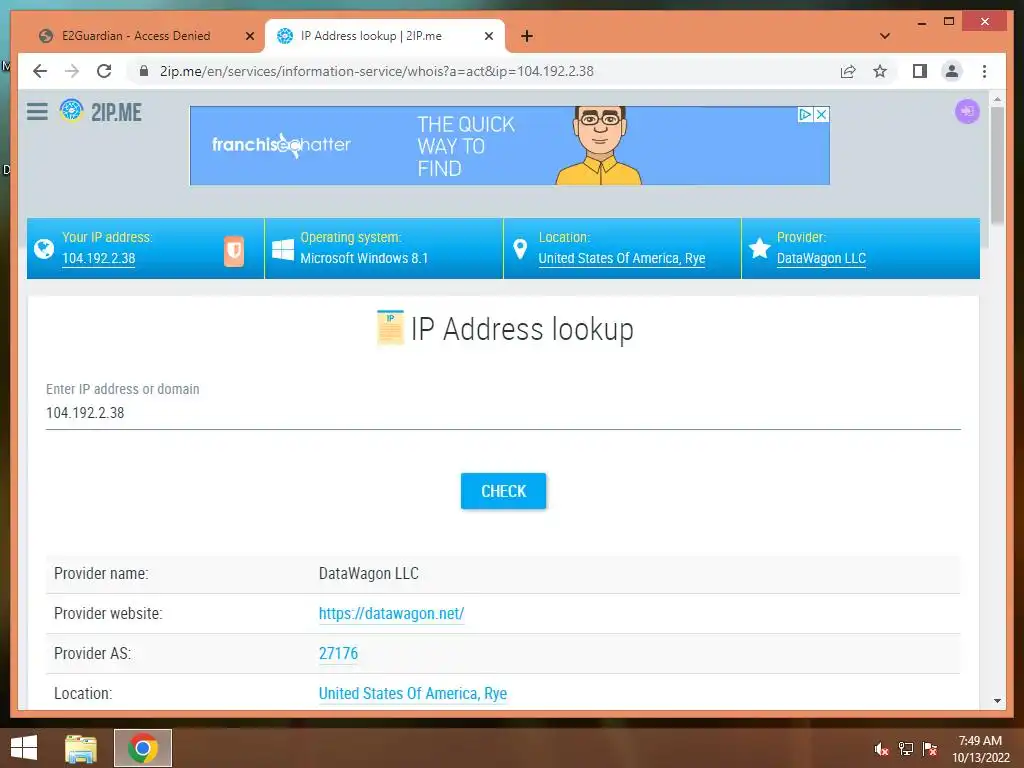
Task: Open the franchisechatter advertisement
Action: [x=510, y=146]
